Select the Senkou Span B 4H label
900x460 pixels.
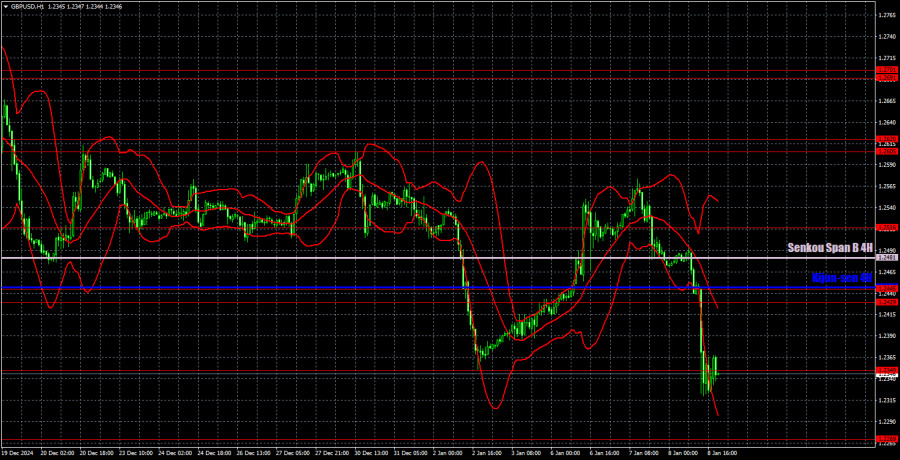pos(831,248)
